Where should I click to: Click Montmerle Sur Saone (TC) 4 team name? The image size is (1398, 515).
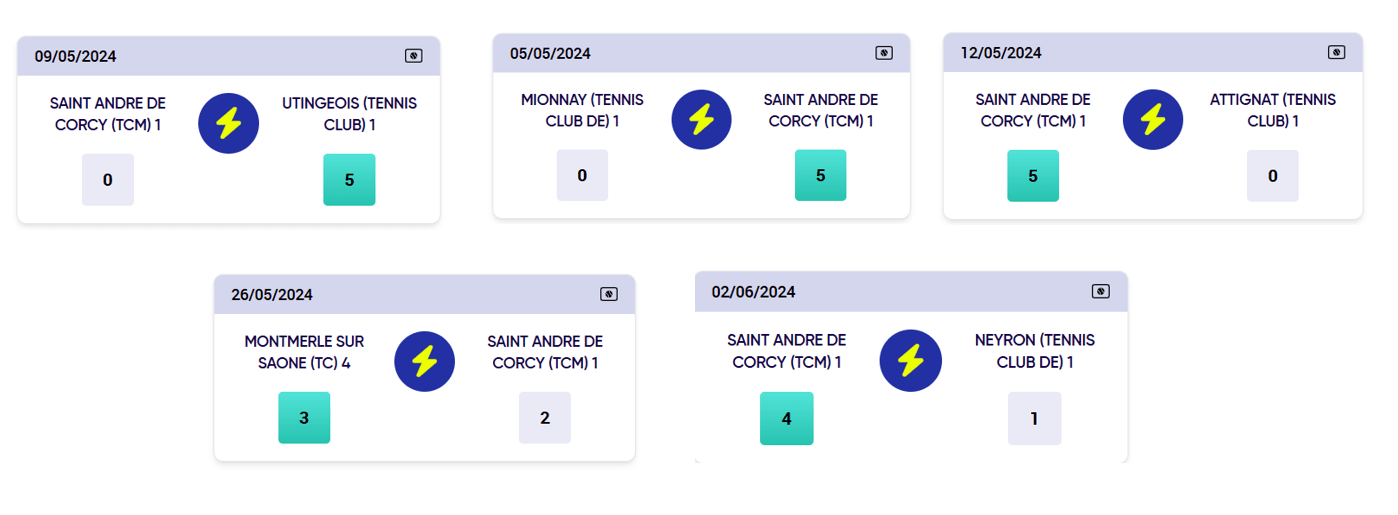tap(304, 352)
